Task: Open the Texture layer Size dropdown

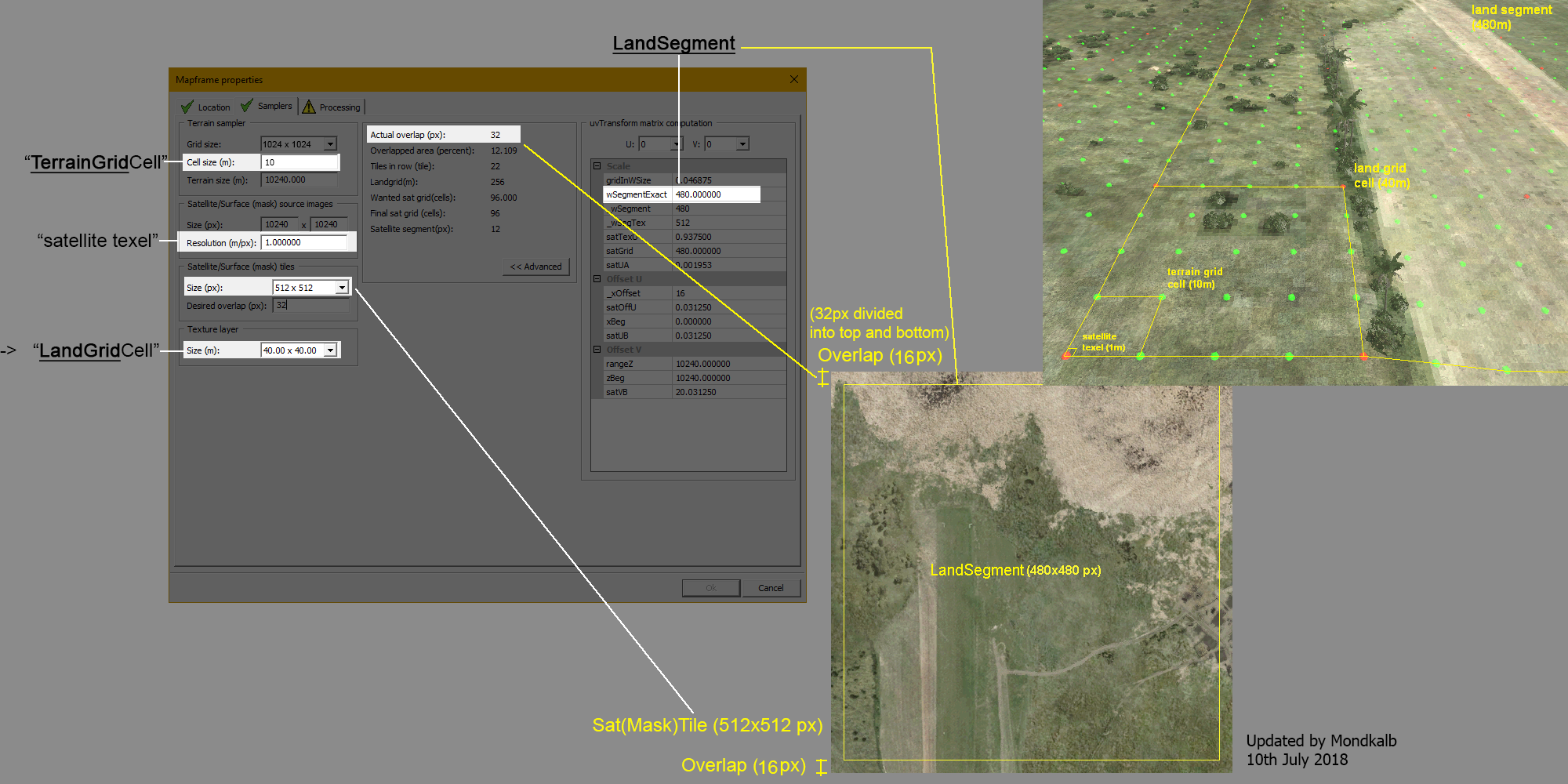Action: point(330,350)
